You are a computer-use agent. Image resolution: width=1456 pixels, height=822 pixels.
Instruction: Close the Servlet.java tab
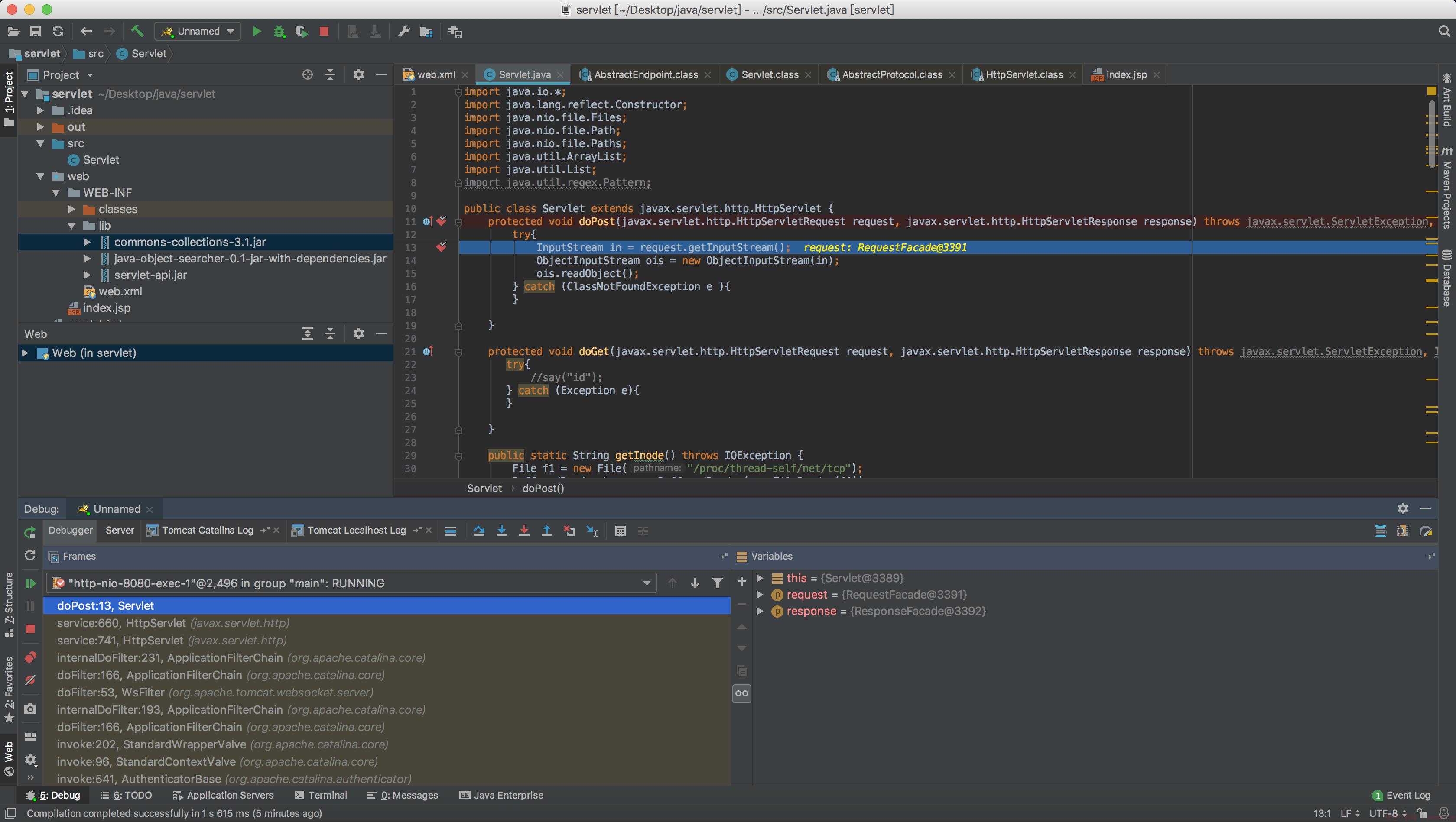(560, 74)
